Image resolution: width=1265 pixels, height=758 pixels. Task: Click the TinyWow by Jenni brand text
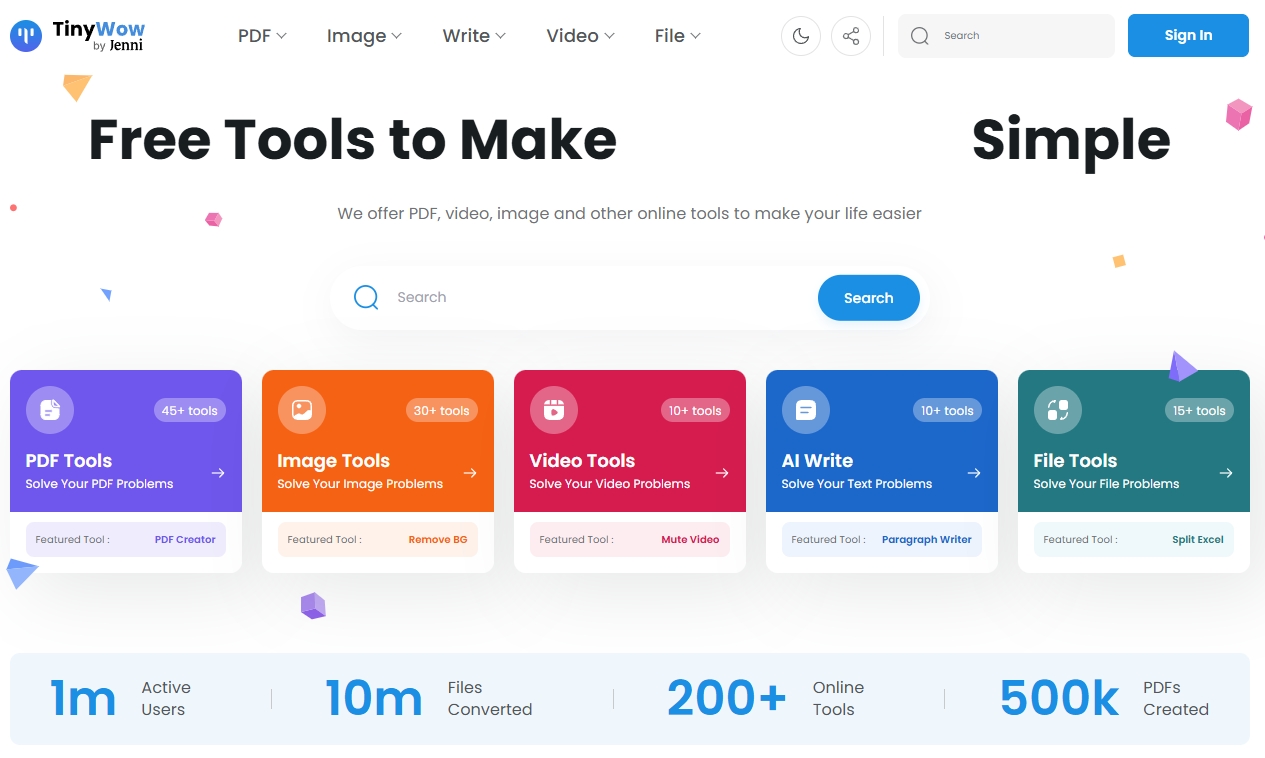98,36
